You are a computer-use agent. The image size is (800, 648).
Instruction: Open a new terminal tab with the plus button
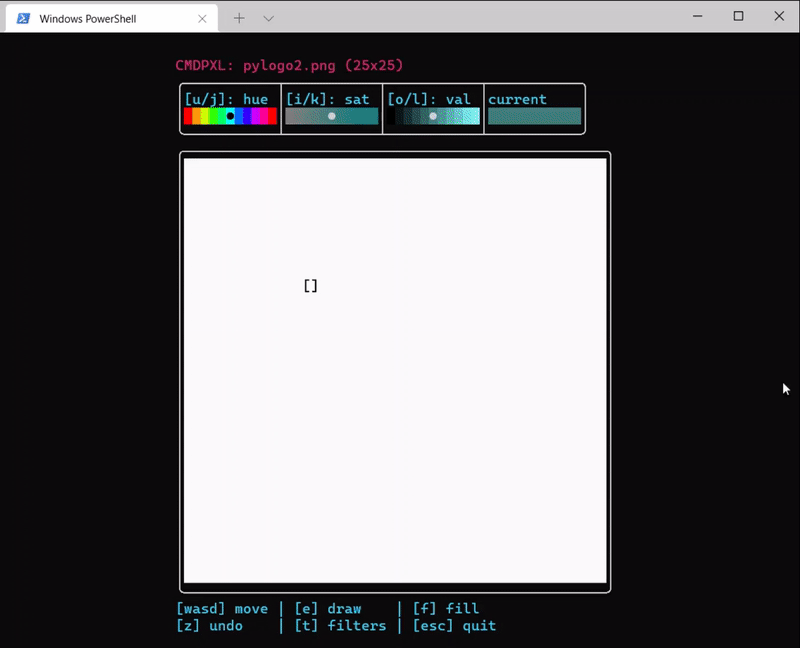[238, 17]
